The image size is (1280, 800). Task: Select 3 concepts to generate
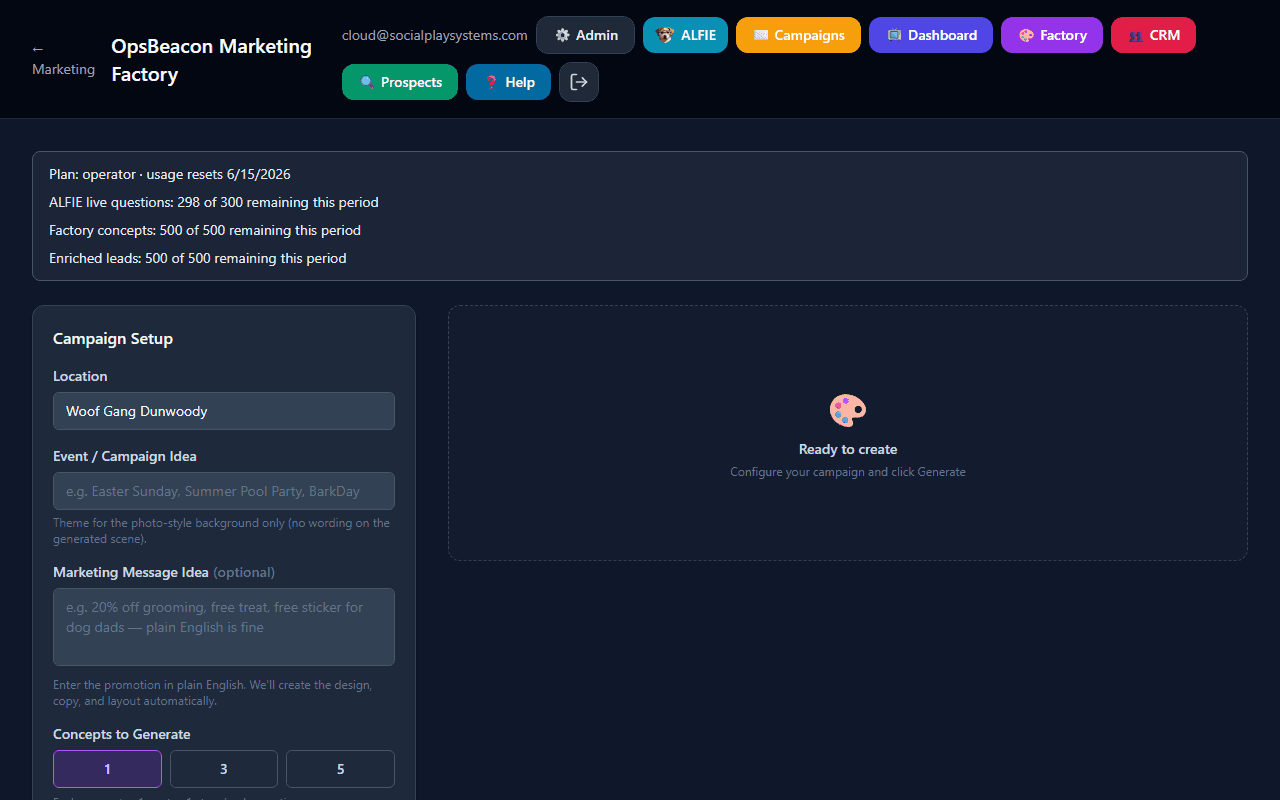224,769
